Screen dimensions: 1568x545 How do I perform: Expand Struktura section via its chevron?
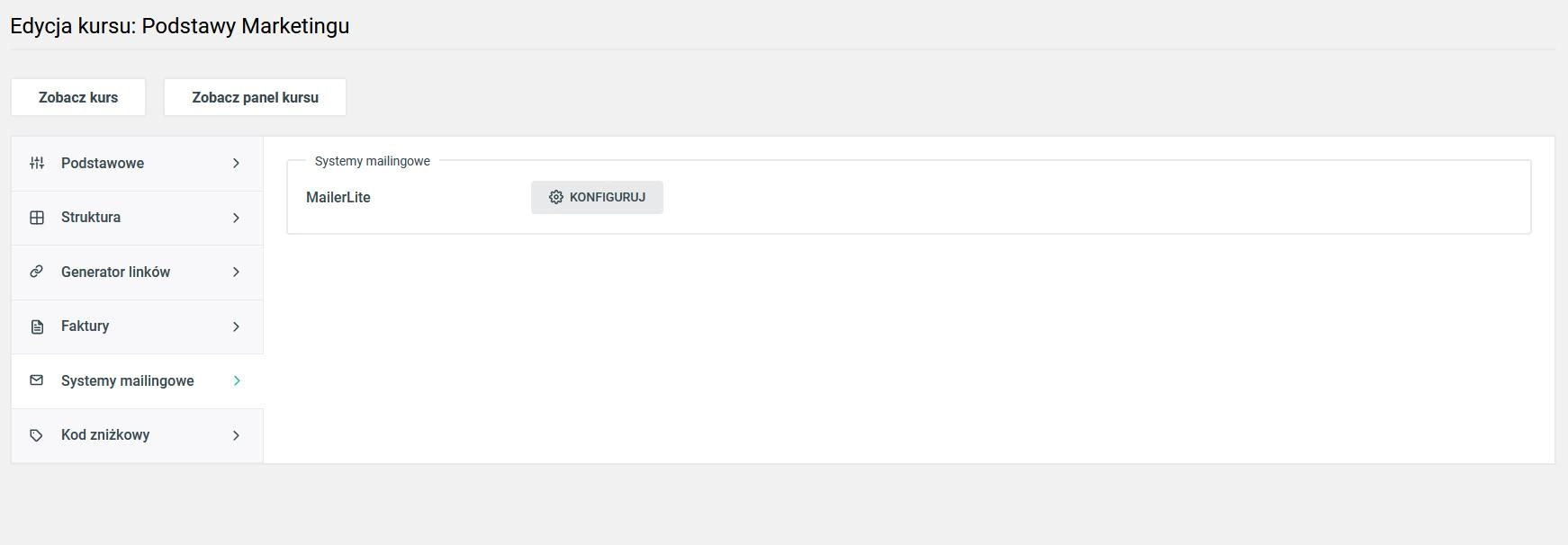pos(236,218)
